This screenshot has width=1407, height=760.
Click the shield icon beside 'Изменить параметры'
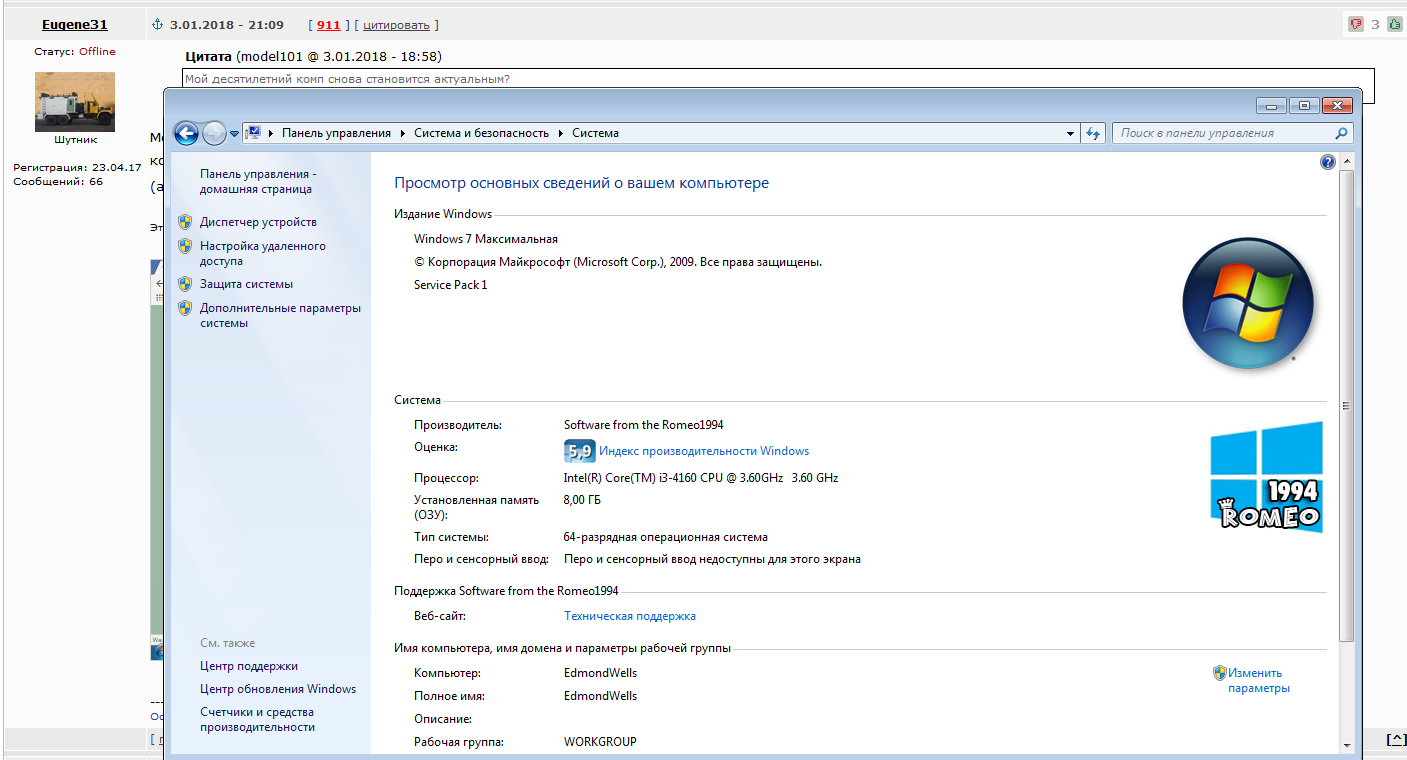[1220, 673]
